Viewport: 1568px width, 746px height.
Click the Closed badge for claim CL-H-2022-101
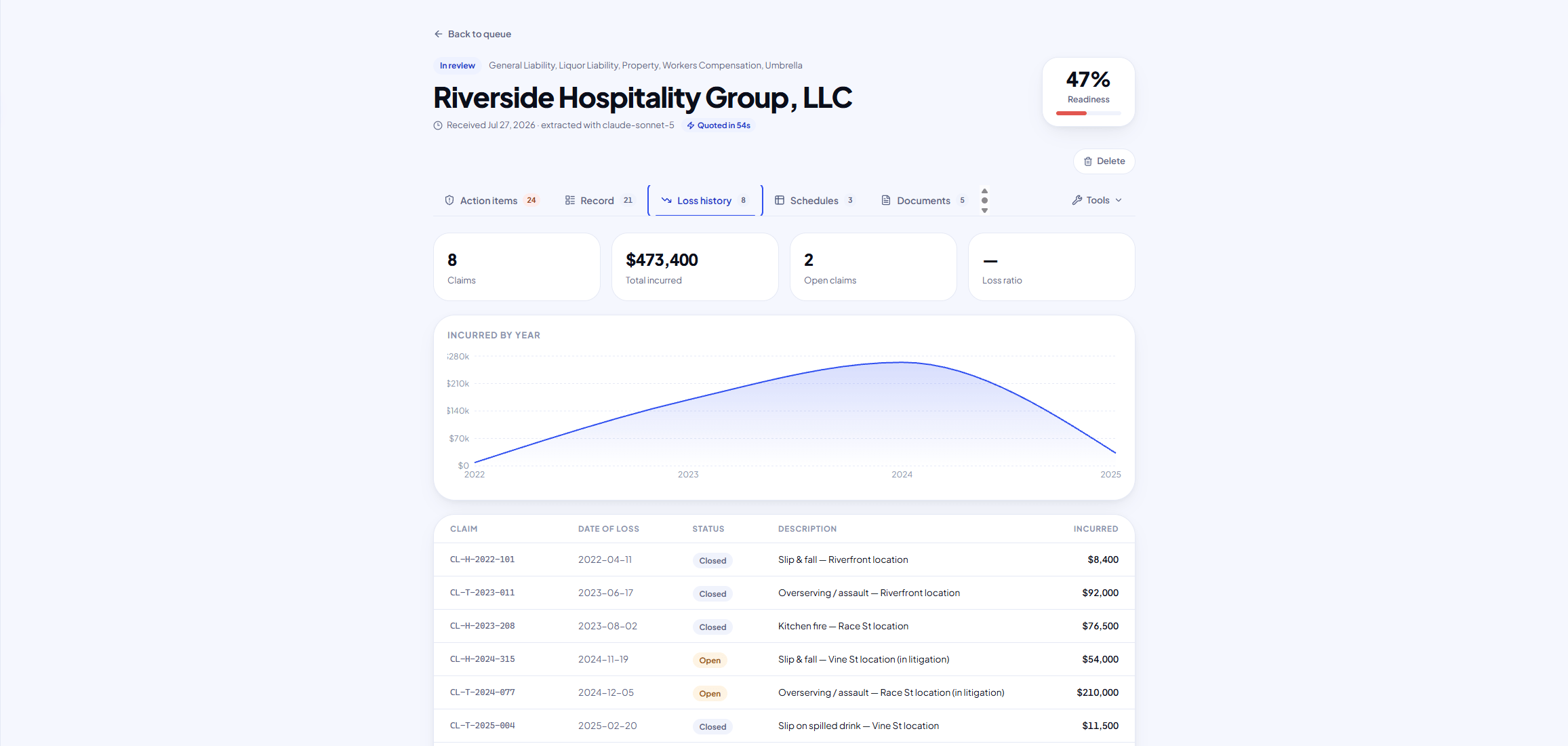(x=712, y=561)
